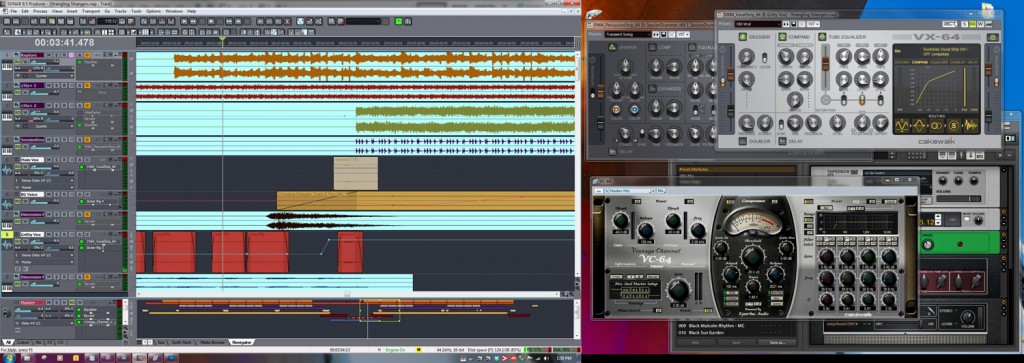Open the File menu in SONAR

[14, 11]
